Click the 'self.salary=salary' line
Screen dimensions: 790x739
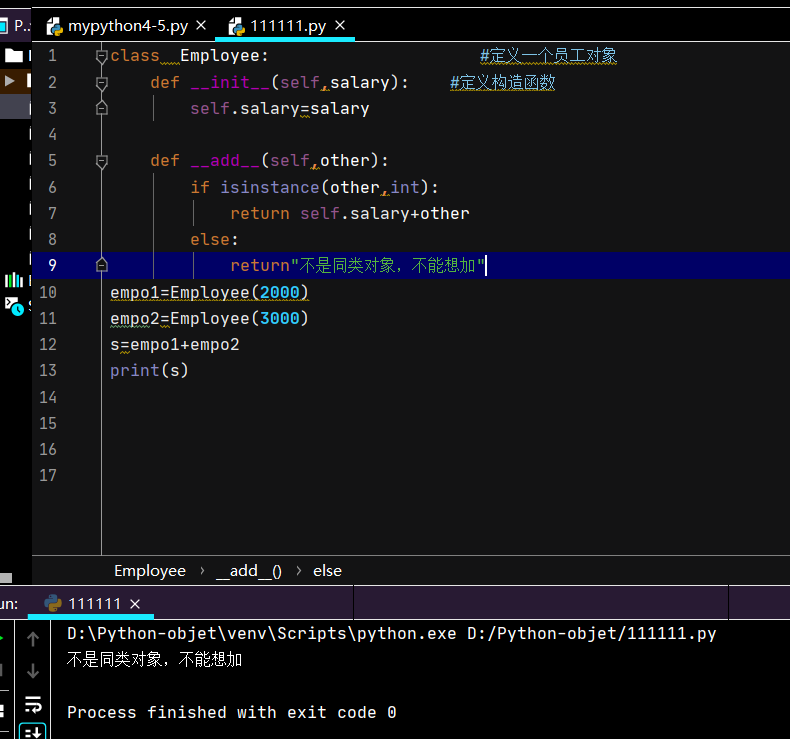pos(280,109)
